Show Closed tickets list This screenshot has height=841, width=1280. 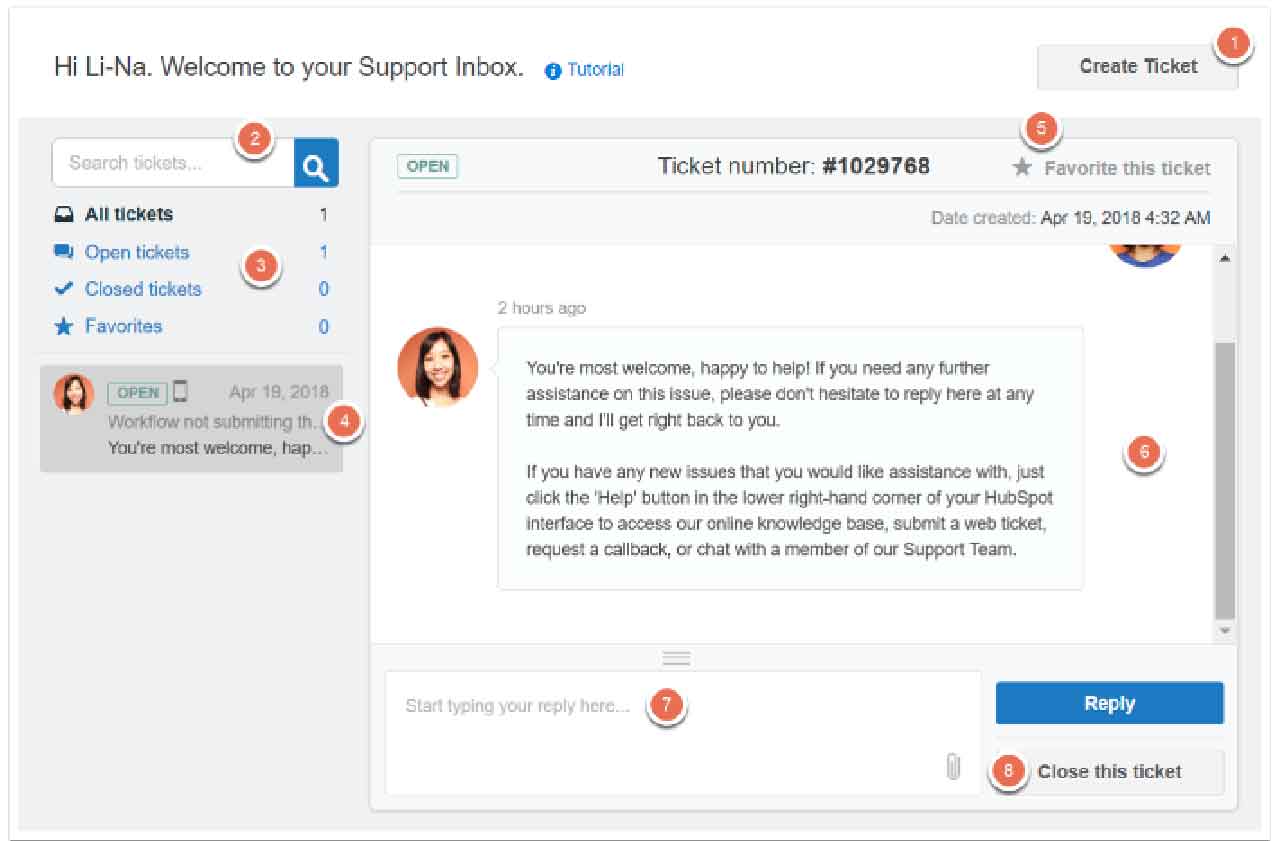pyautogui.click(x=143, y=289)
